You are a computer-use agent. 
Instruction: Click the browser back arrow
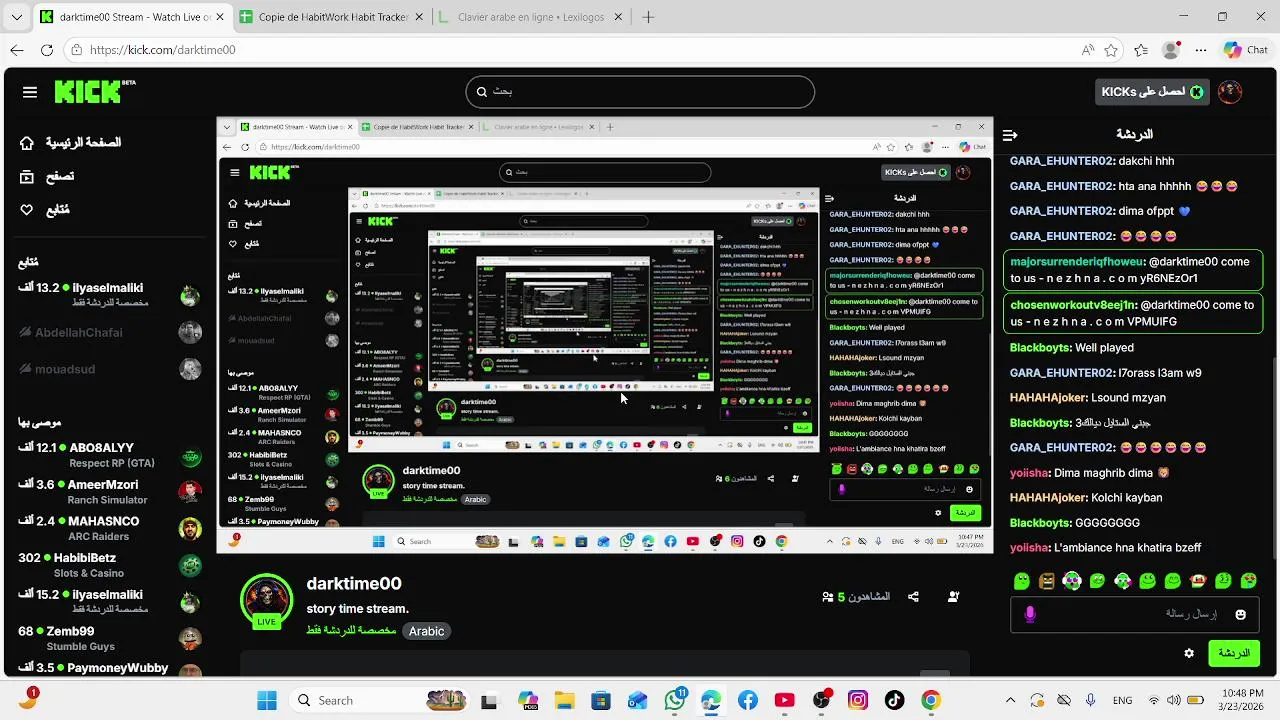17,50
